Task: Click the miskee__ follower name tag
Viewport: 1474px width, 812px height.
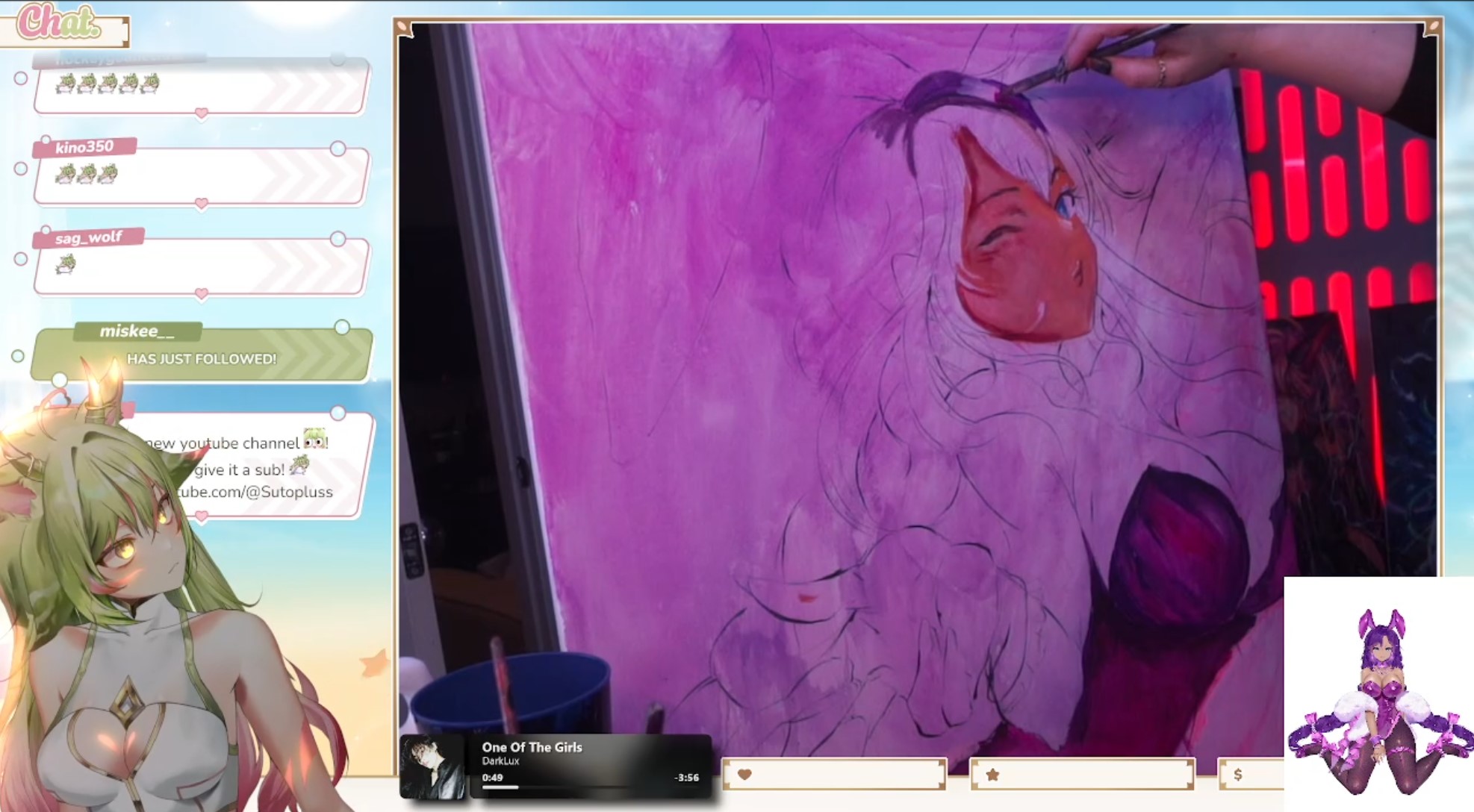Action: pos(137,331)
